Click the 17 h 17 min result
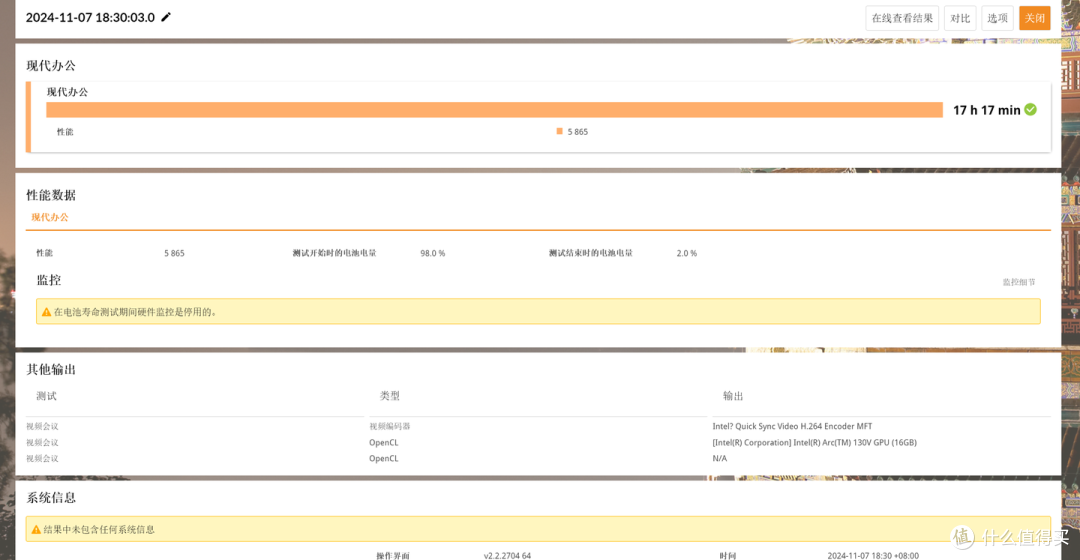Image resolution: width=1080 pixels, height=560 pixels. (x=986, y=110)
